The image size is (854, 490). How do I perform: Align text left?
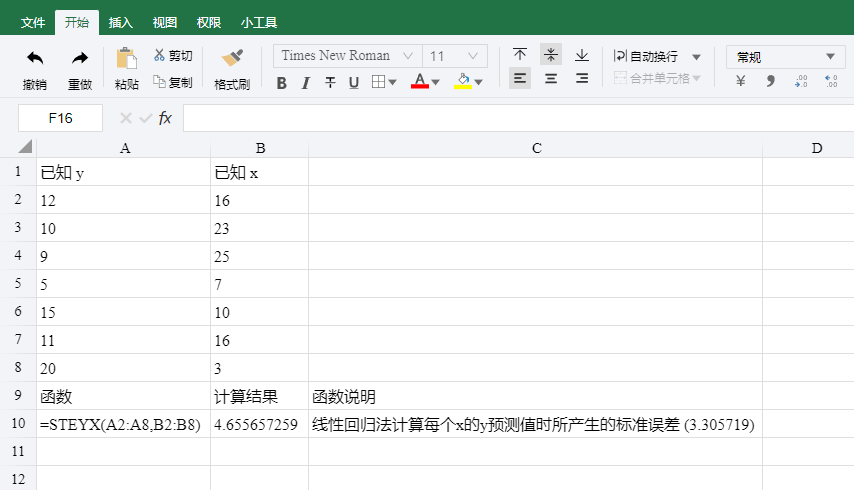coord(520,78)
